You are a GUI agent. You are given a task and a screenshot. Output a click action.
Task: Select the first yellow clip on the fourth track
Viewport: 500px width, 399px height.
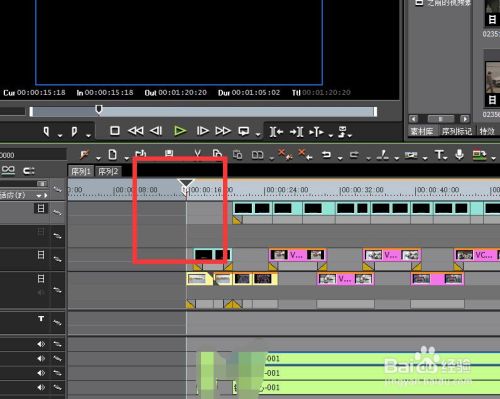[x=199, y=279]
